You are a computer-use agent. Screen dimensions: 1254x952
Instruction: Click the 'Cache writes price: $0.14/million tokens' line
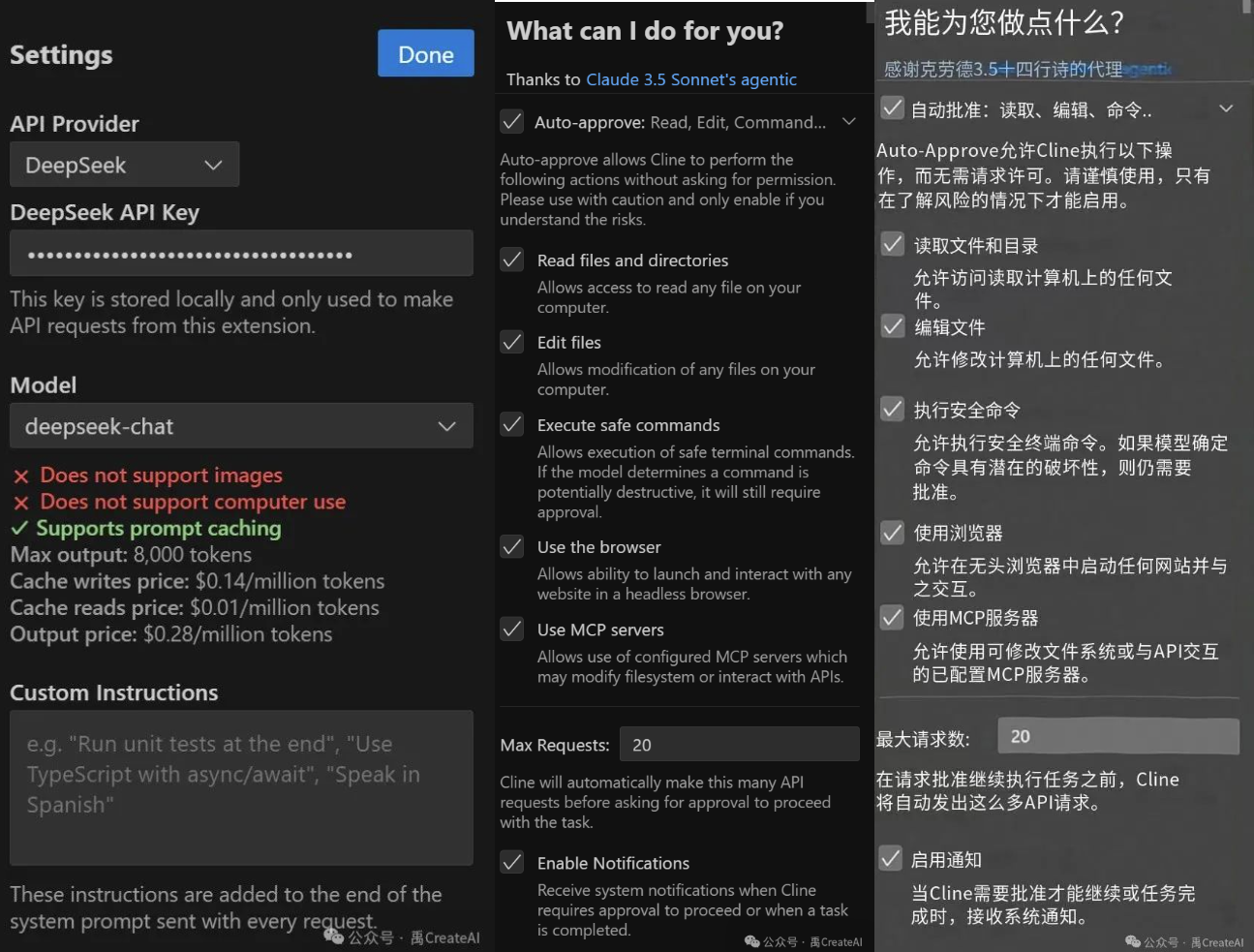198,581
